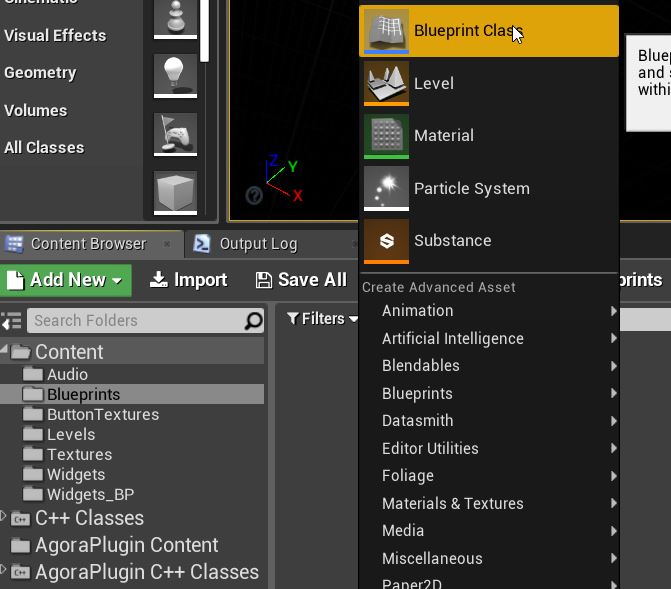Click the Import button
The image size is (671, 589).
[x=189, y=280]
